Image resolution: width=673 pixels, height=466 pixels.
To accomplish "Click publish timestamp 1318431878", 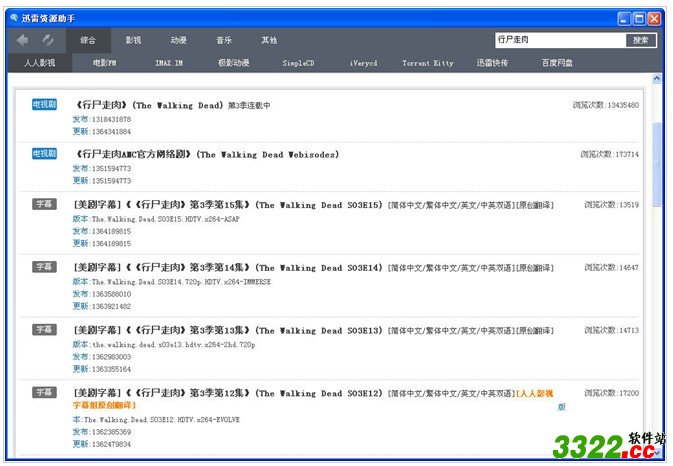I will click(x=112, y=119).
